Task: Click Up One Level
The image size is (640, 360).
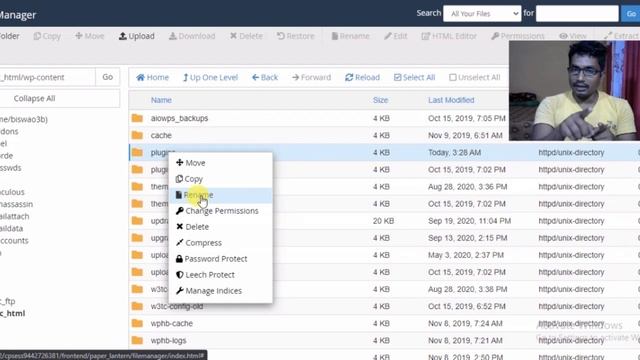Action: [210, 77]
